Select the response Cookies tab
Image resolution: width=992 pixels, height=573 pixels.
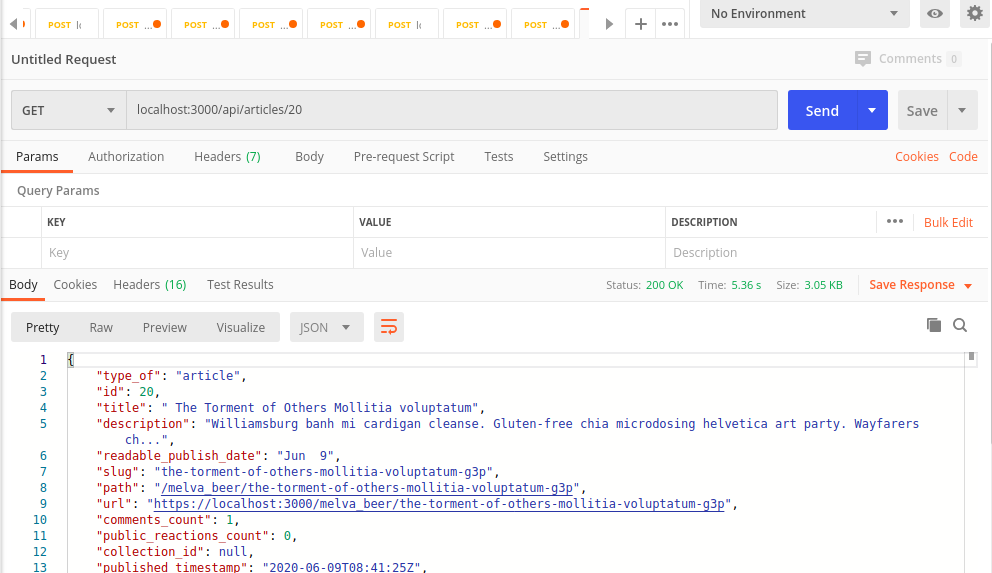click(75, 285)
